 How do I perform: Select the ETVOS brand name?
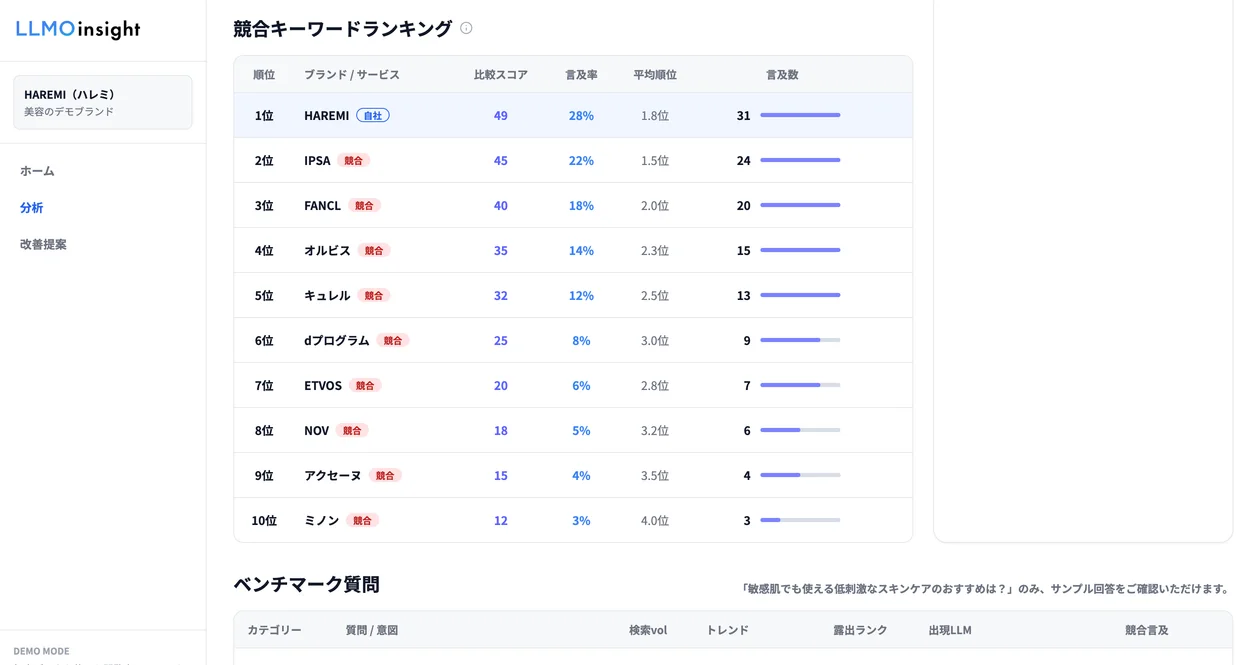323,385
